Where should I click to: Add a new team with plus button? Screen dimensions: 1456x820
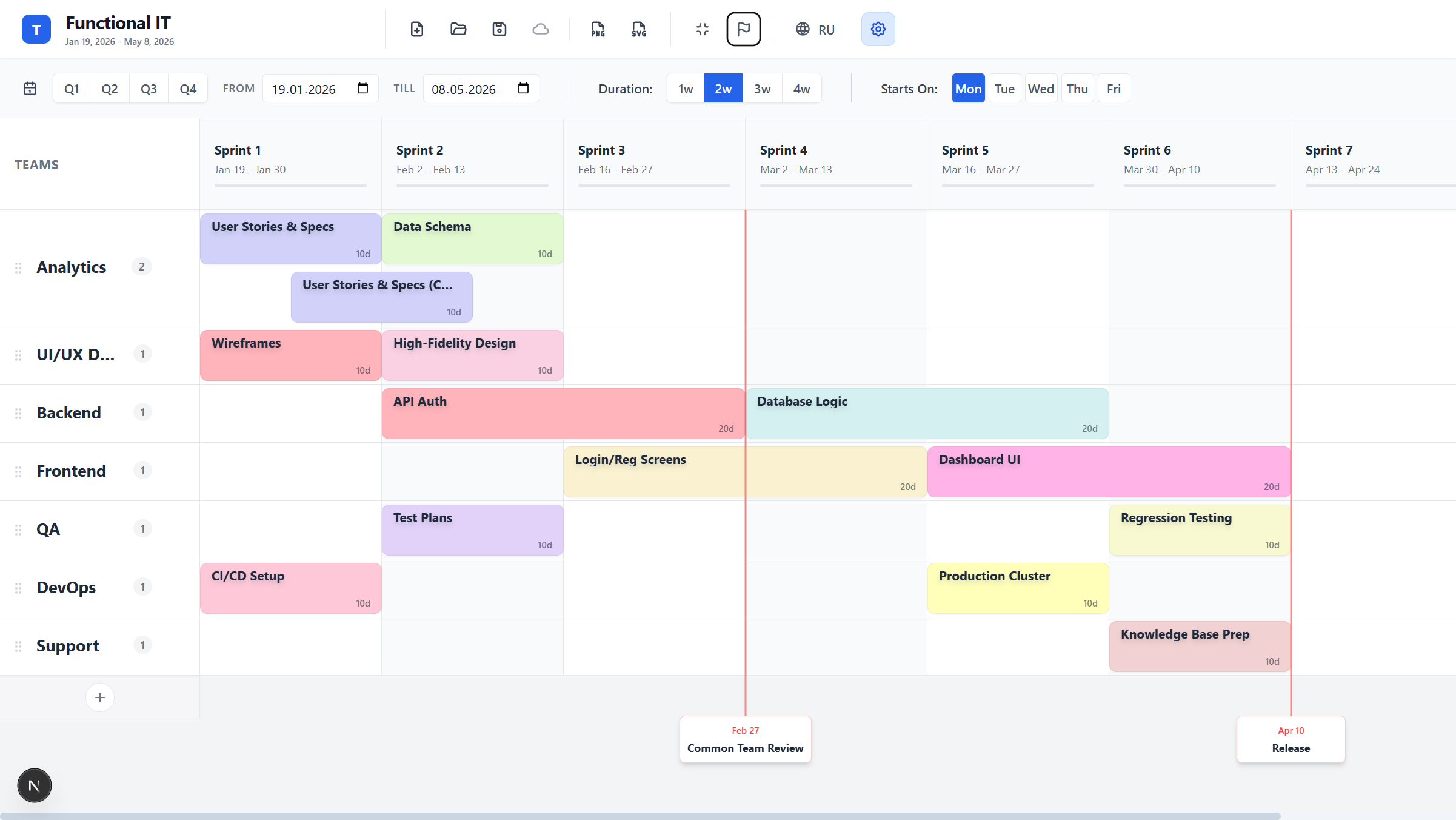point(100,697)
